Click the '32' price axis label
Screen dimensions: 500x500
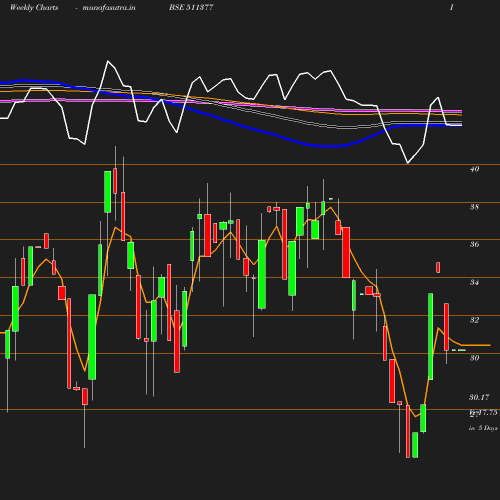pyautogui.click(x=474, y=320)
